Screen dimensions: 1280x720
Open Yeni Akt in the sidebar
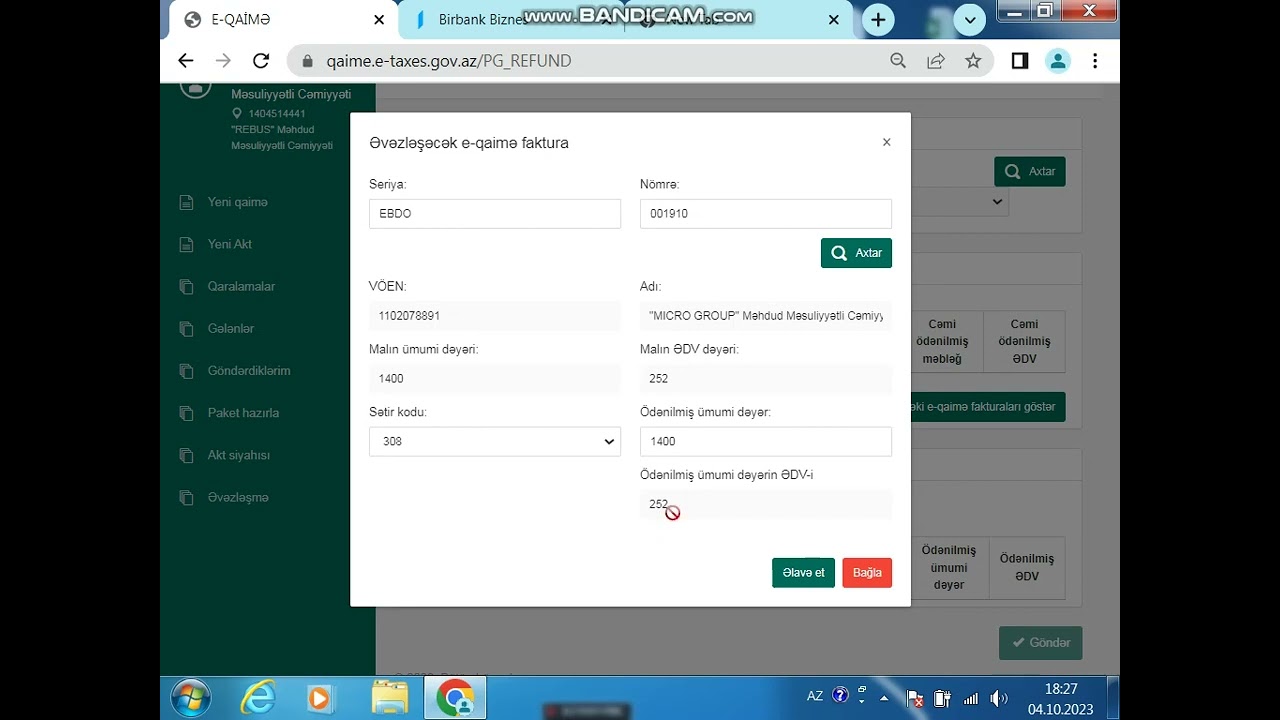click(x=229, y=244)
